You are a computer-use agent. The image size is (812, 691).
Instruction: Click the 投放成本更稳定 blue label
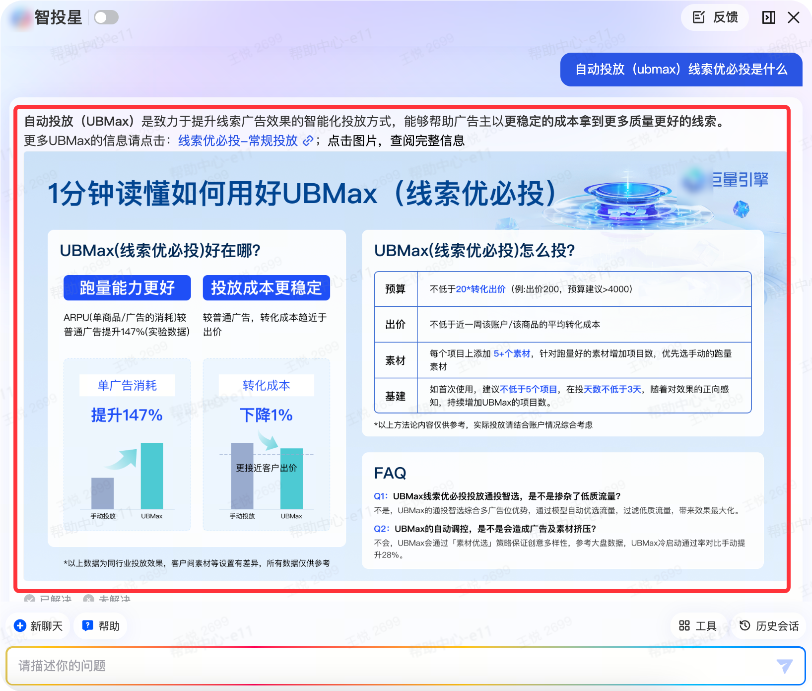266,287
